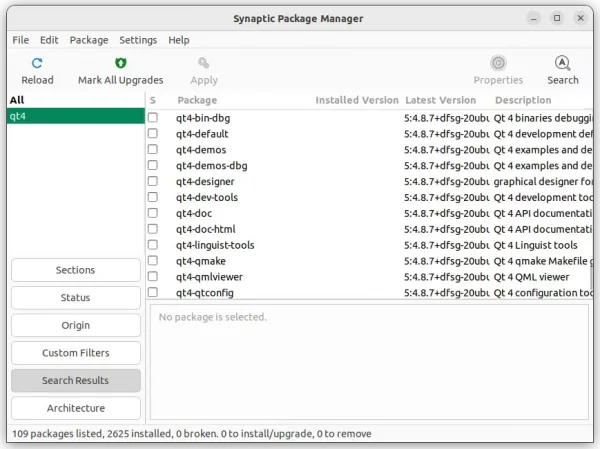Click the Reload toolbar icon
This screenshot has width=600, height=449.
point(37,63)
